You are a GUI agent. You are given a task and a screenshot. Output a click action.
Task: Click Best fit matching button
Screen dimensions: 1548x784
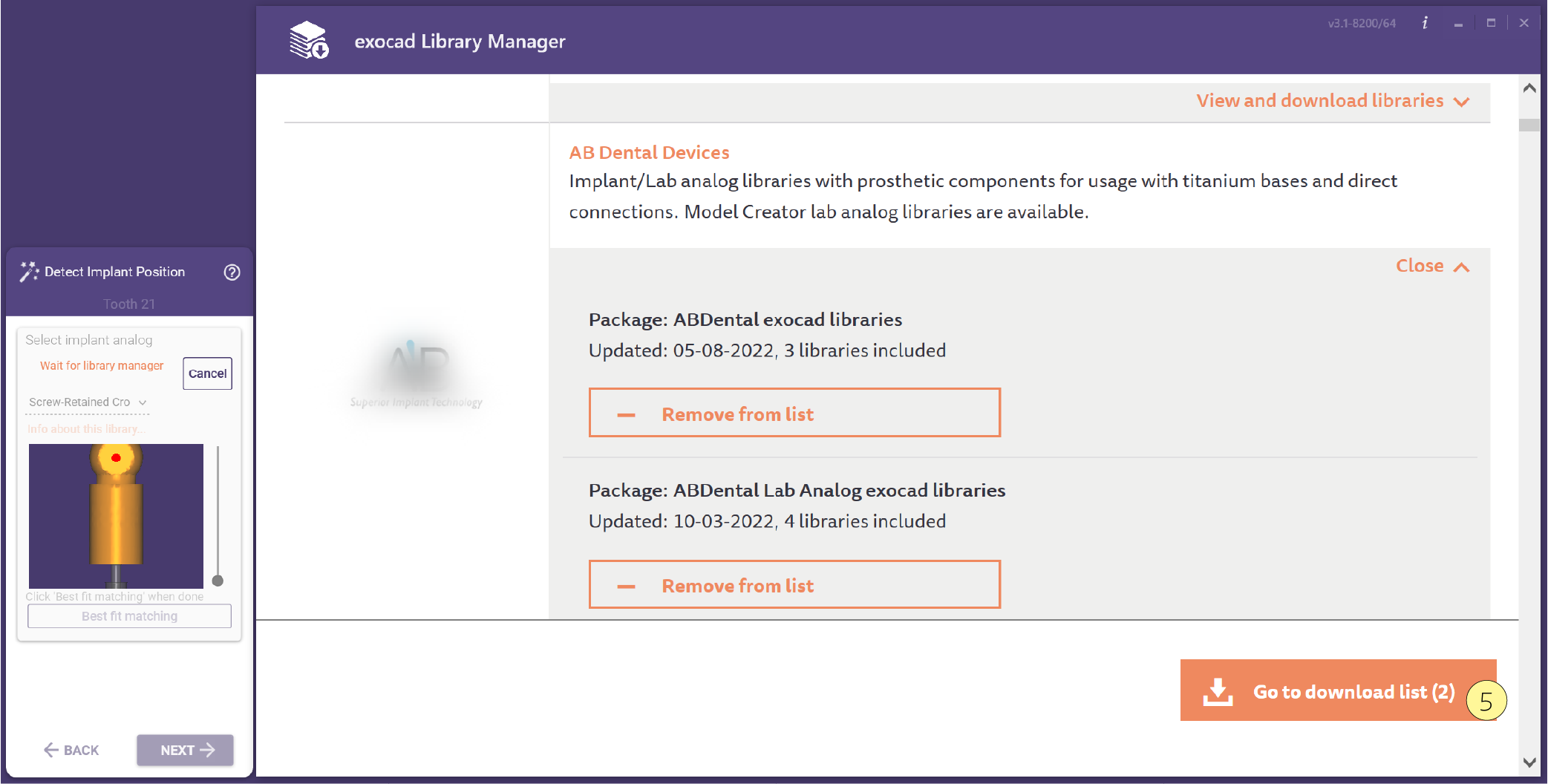[129, 616]
